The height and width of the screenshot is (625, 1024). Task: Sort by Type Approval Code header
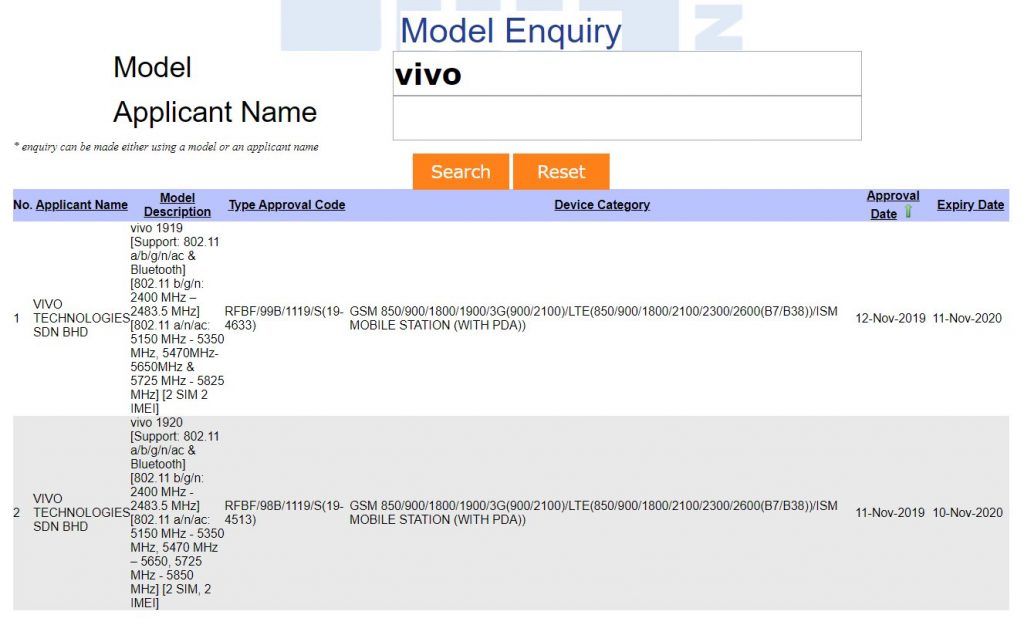287,205
